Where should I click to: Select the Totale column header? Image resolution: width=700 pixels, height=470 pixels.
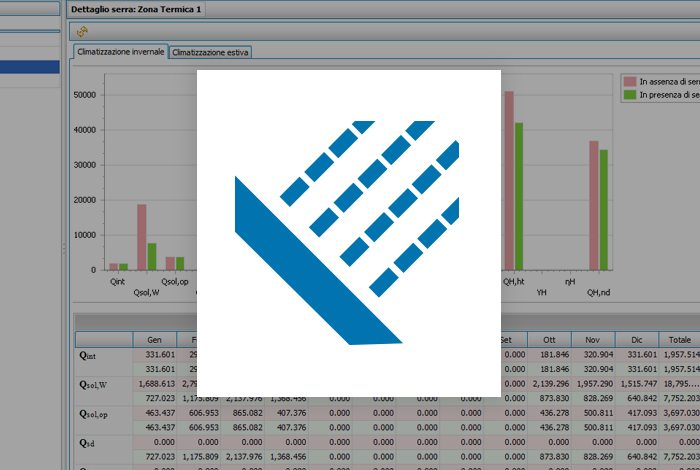coord(679,340)
